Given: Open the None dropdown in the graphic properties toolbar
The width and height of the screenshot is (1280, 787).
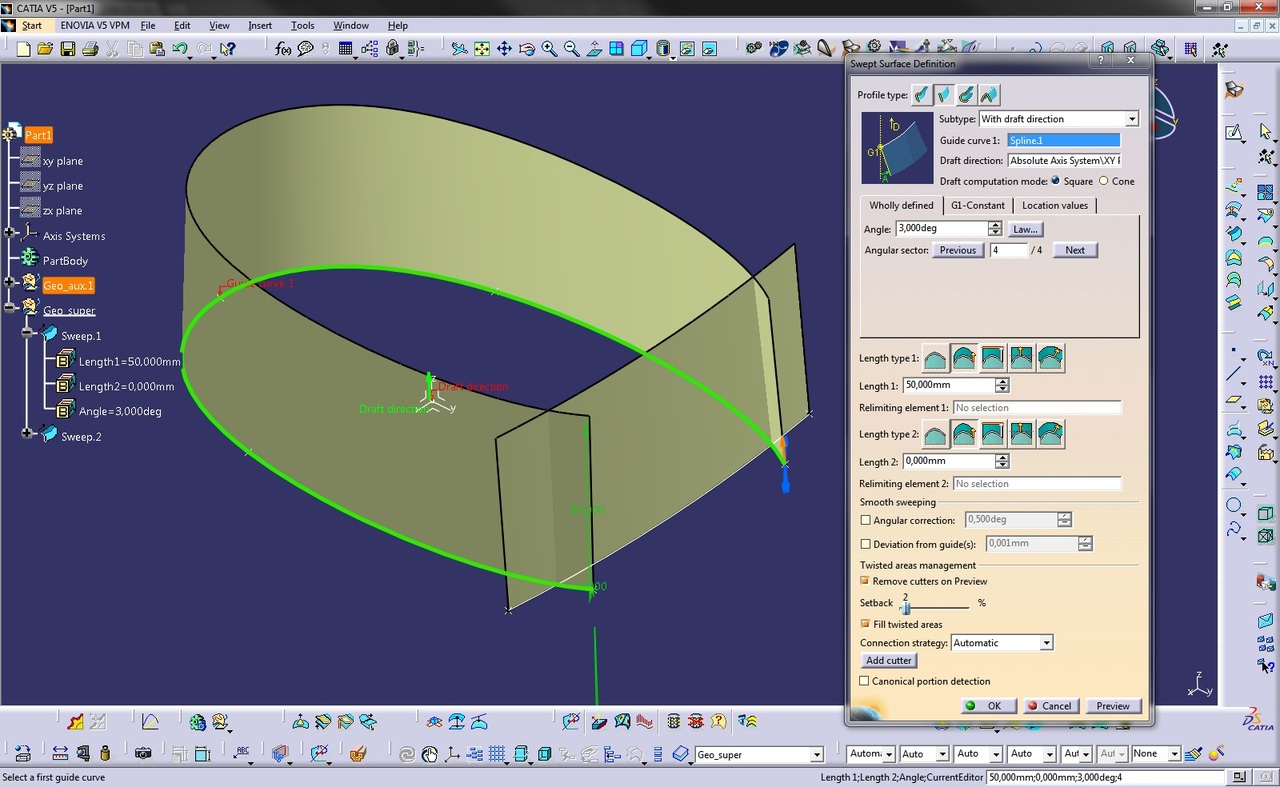Looking at the screenshot, I should click(1173, 754).
